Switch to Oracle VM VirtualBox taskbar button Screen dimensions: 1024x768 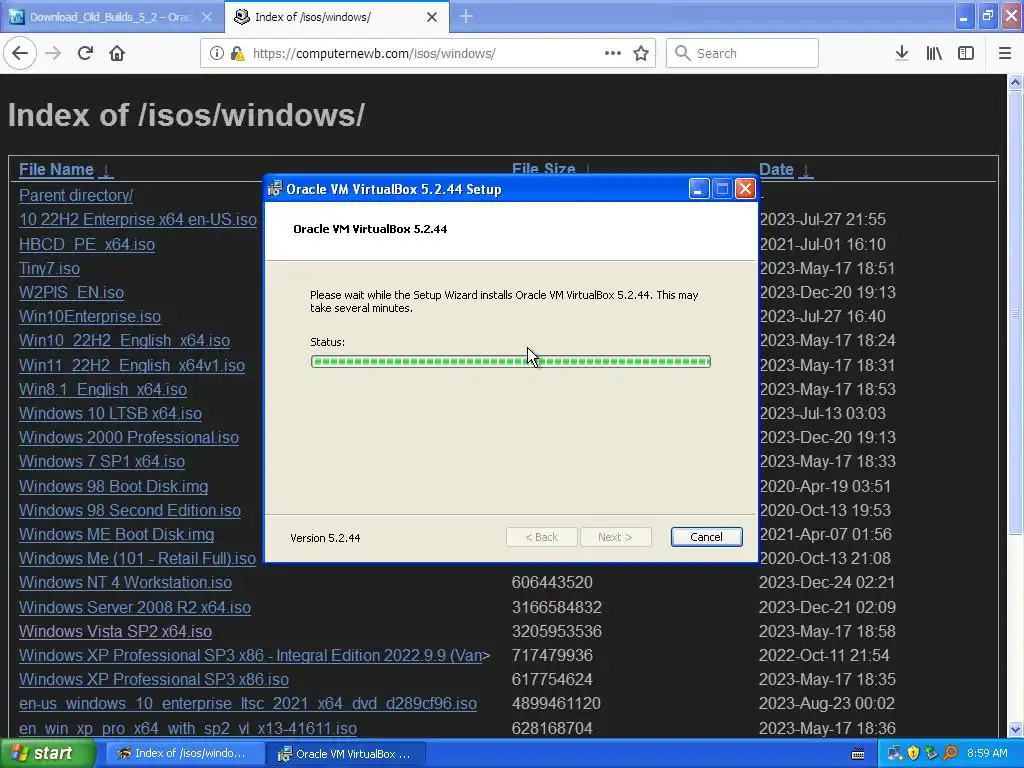[x=347, y=754]
